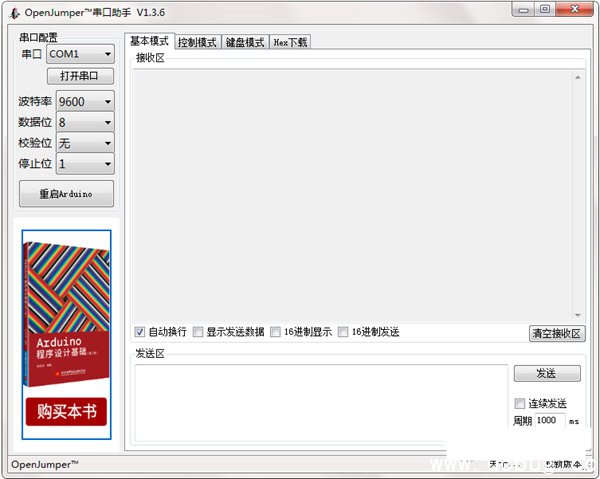
Task: Check the 16进制显示 option
Action: [275, 332]
